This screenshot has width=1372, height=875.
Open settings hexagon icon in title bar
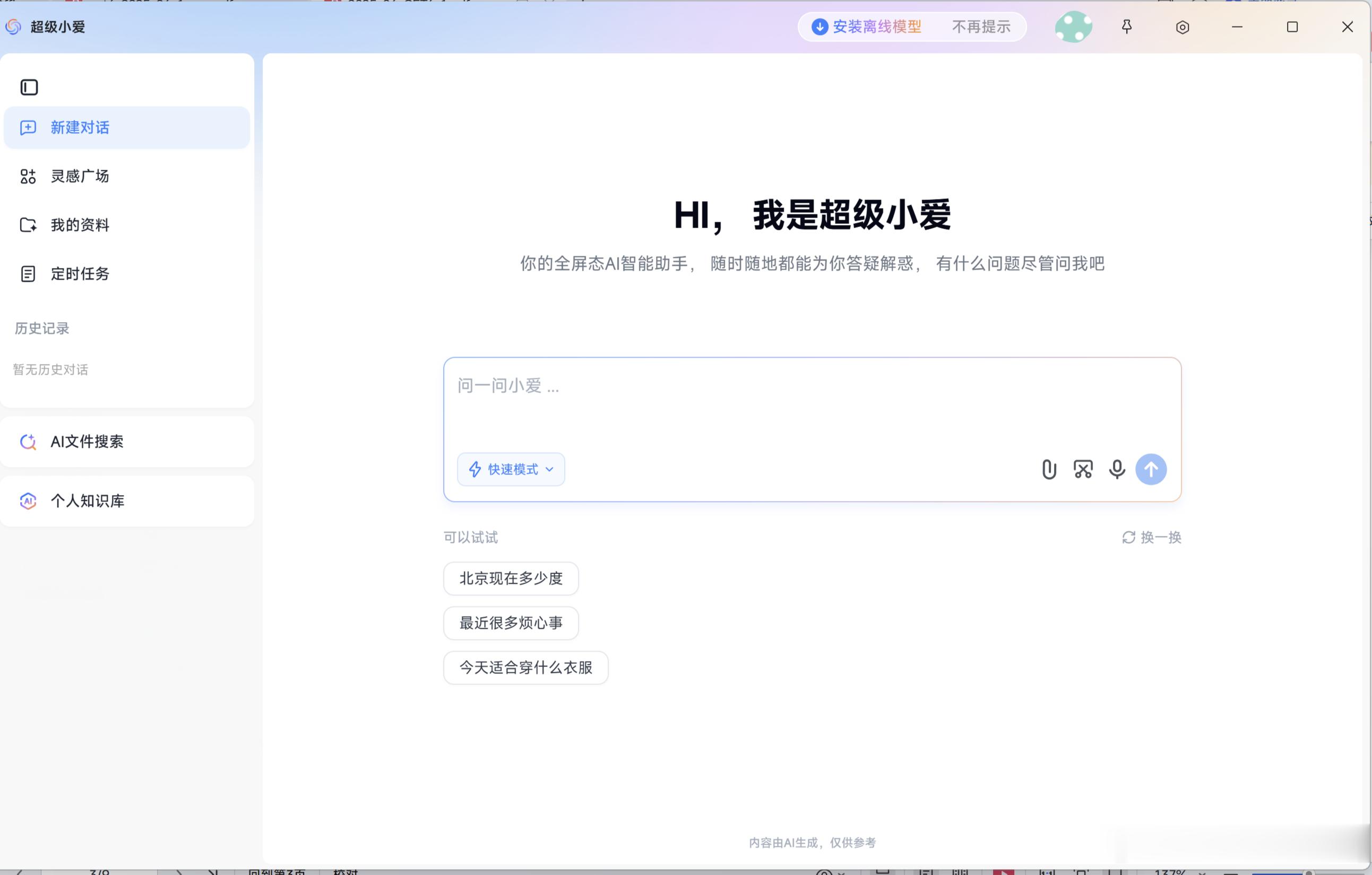(1183, 28)
